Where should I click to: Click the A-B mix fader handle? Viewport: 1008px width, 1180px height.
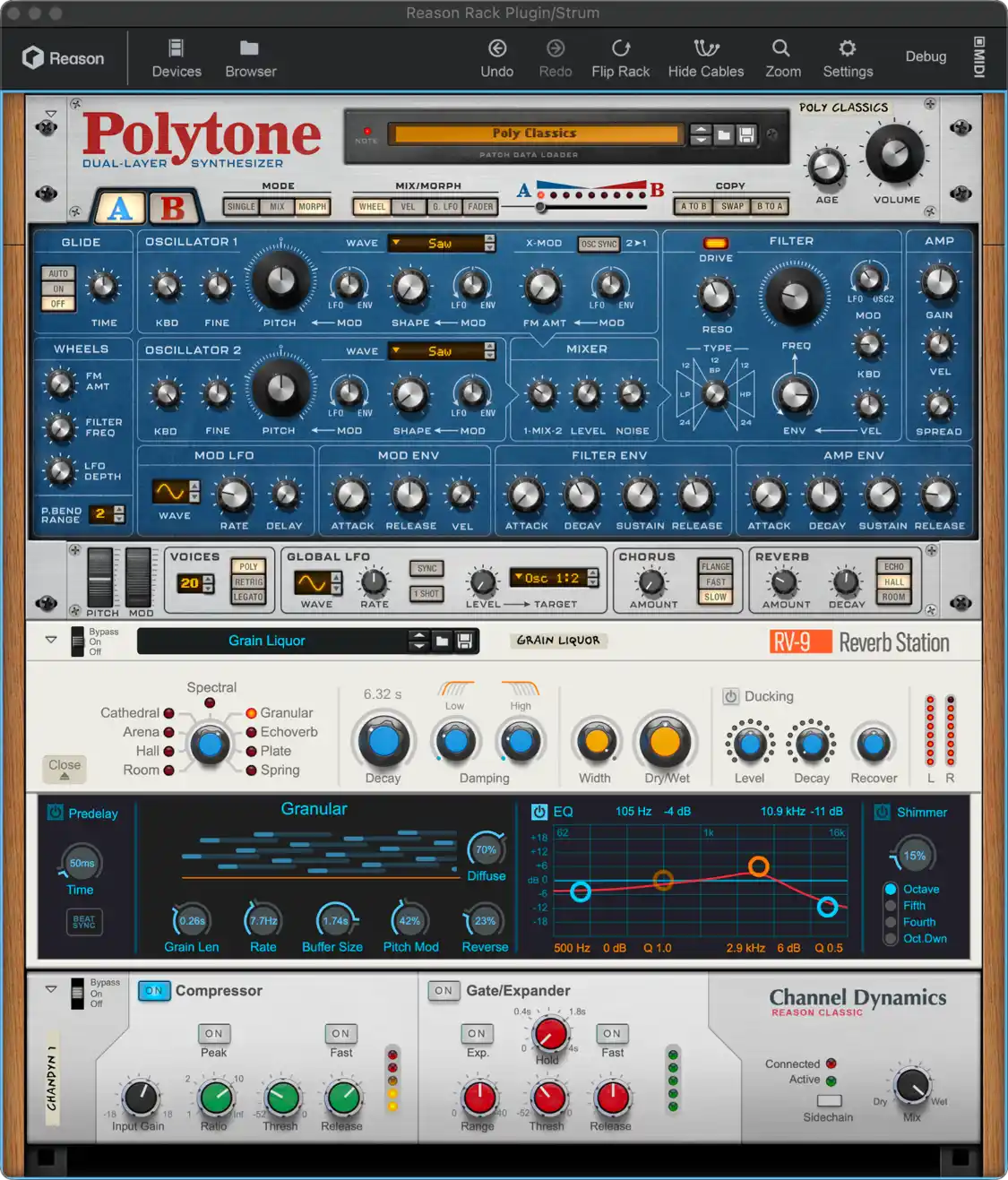coord(541,207)
